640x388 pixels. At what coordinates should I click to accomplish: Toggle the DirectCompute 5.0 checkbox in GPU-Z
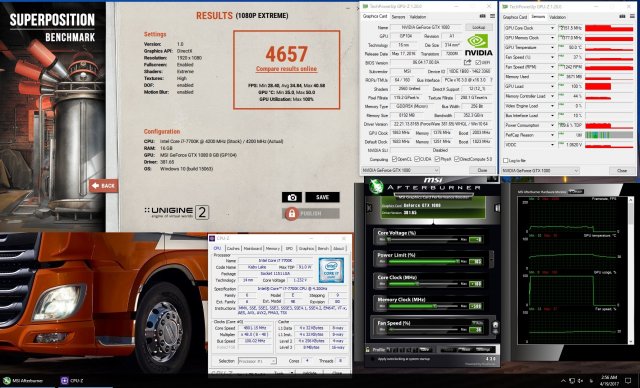pos(457,159)
